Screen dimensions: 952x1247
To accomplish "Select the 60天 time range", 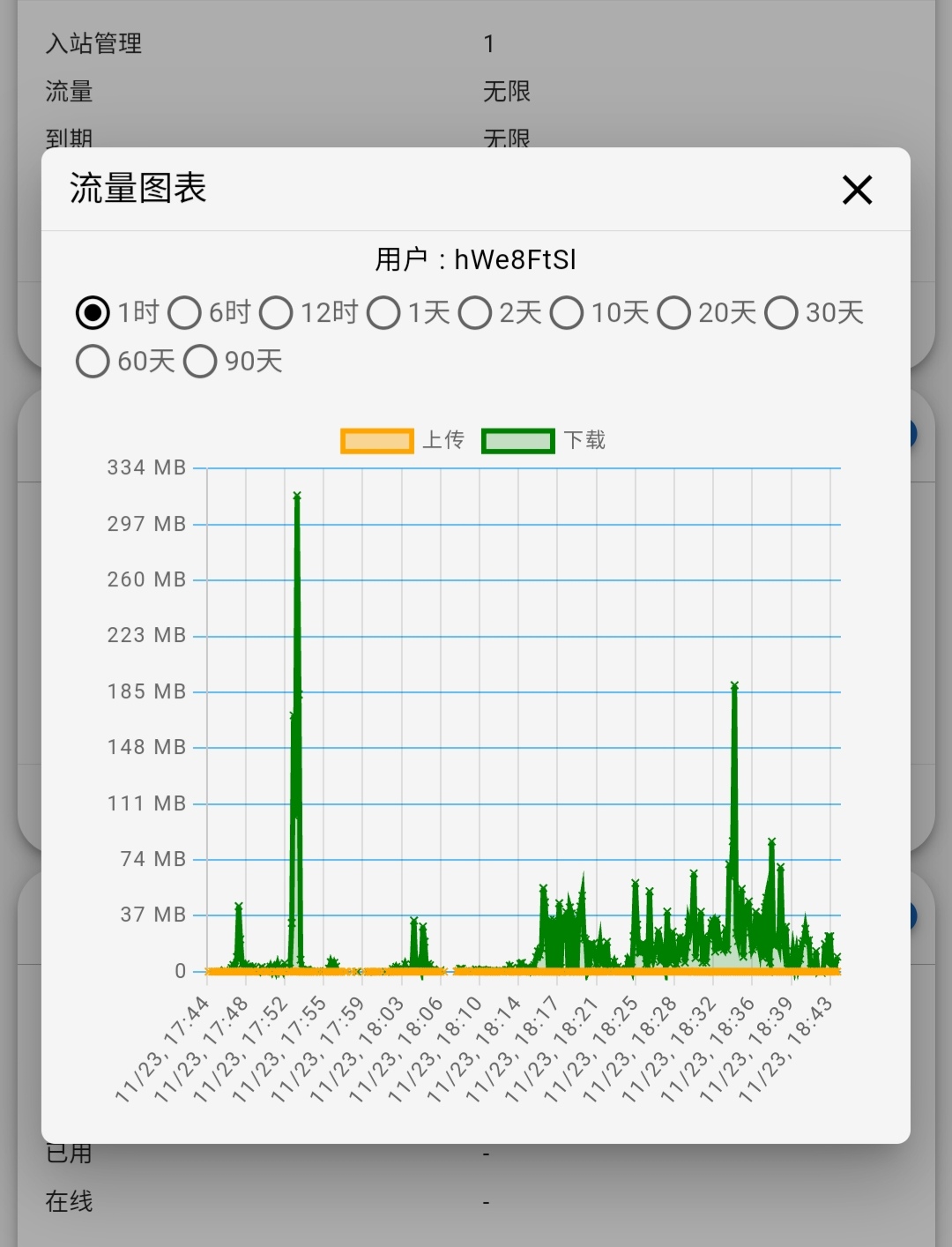I will [93, 361].
